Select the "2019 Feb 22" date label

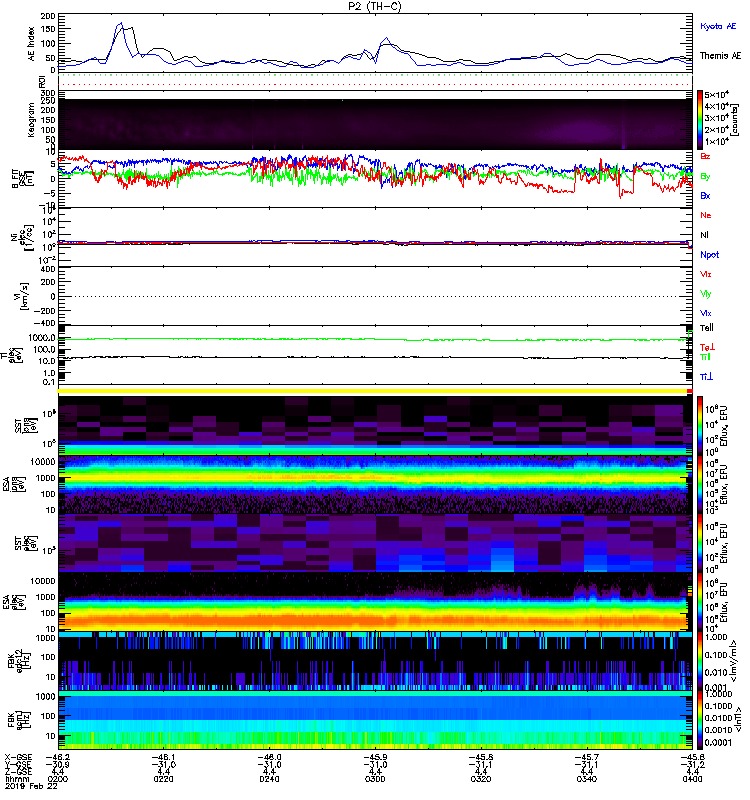[x=32, y=786]
